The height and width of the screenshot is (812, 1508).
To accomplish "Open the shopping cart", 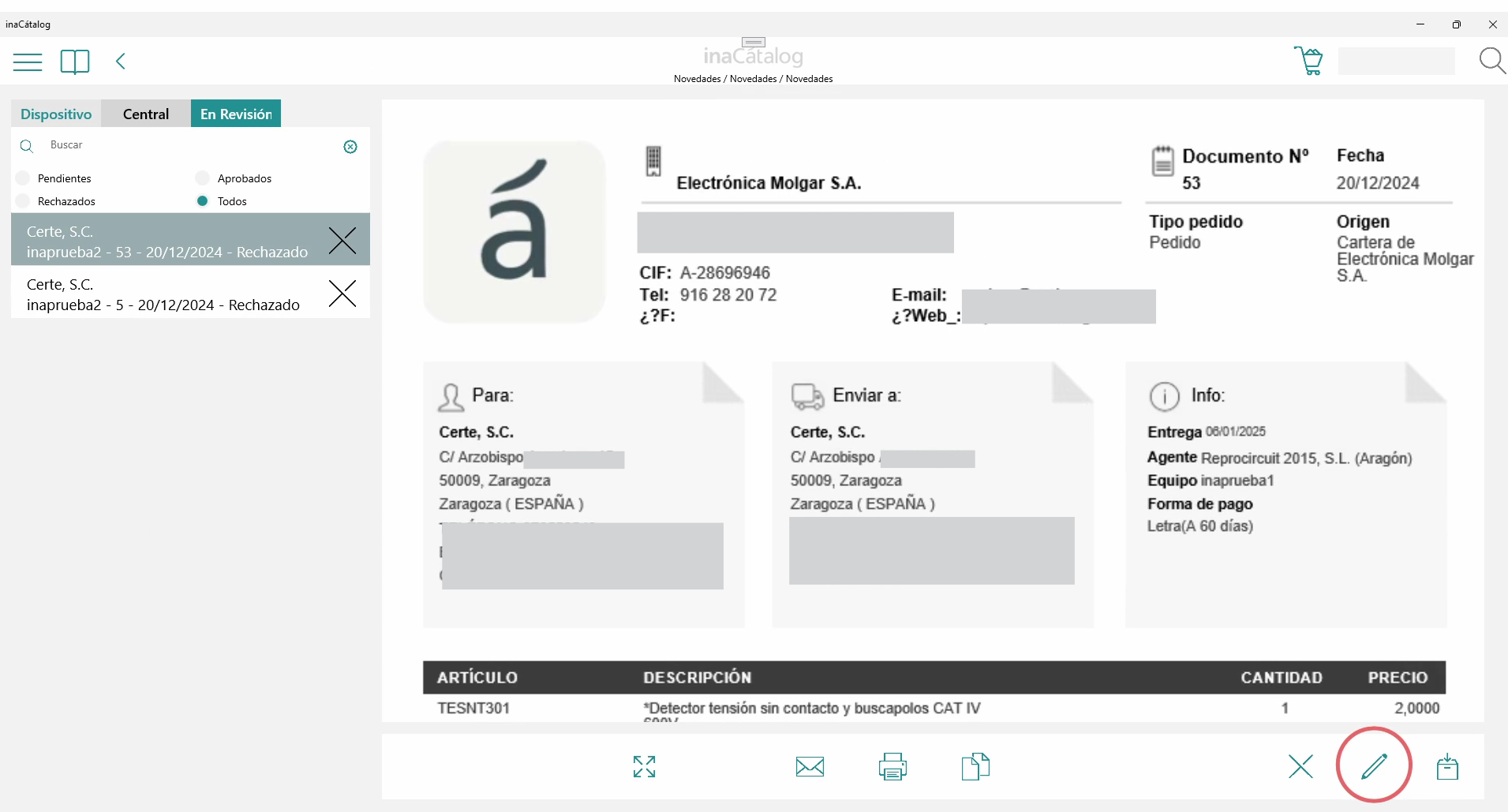I will pos(1308,61).
